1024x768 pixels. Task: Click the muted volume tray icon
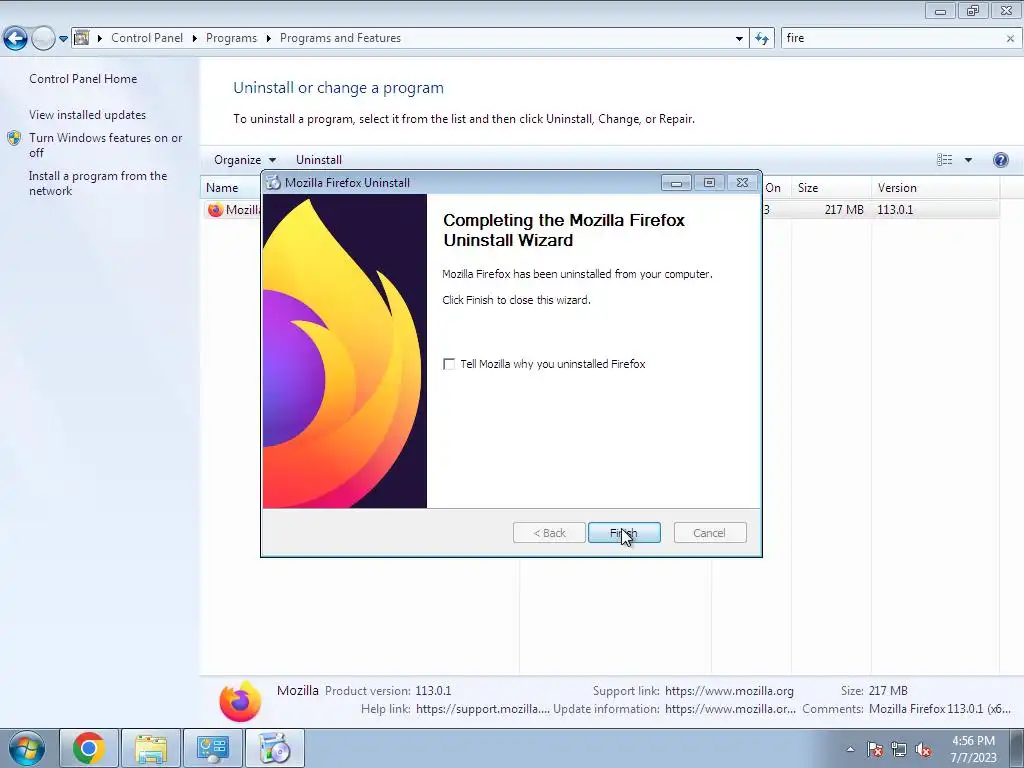pos(923,750)
